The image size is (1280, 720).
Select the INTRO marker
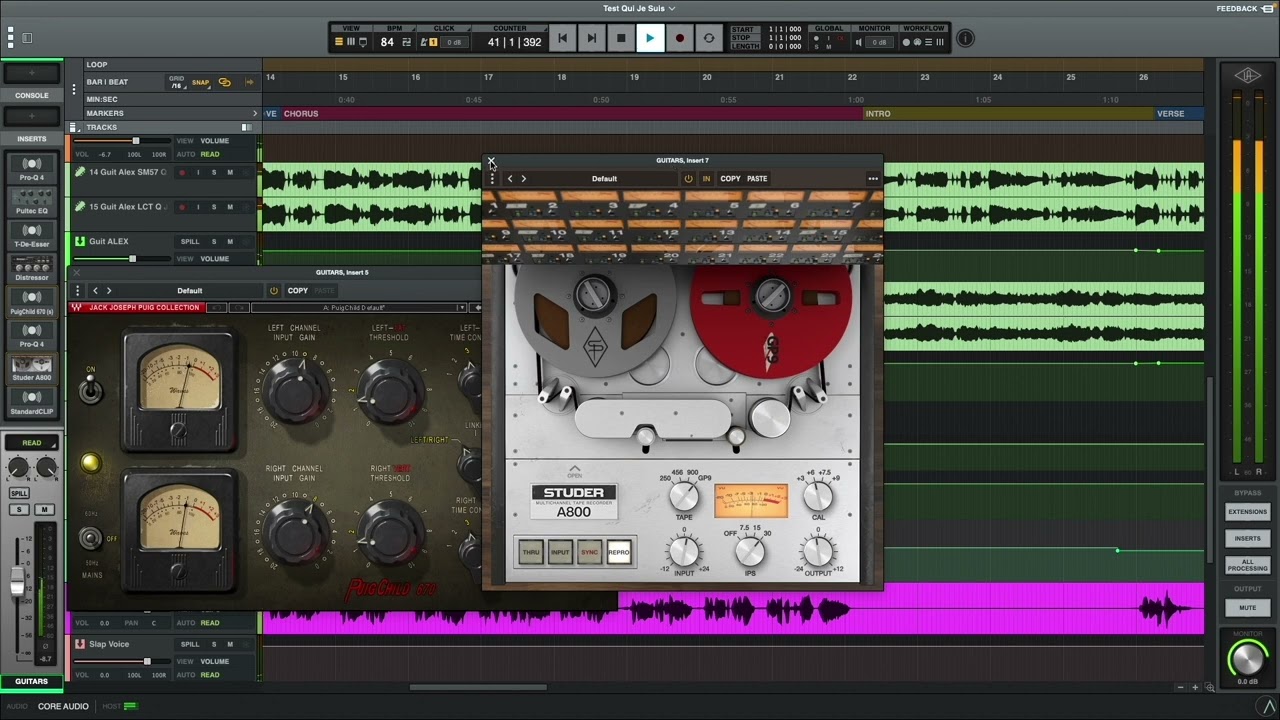coord(878,114)
